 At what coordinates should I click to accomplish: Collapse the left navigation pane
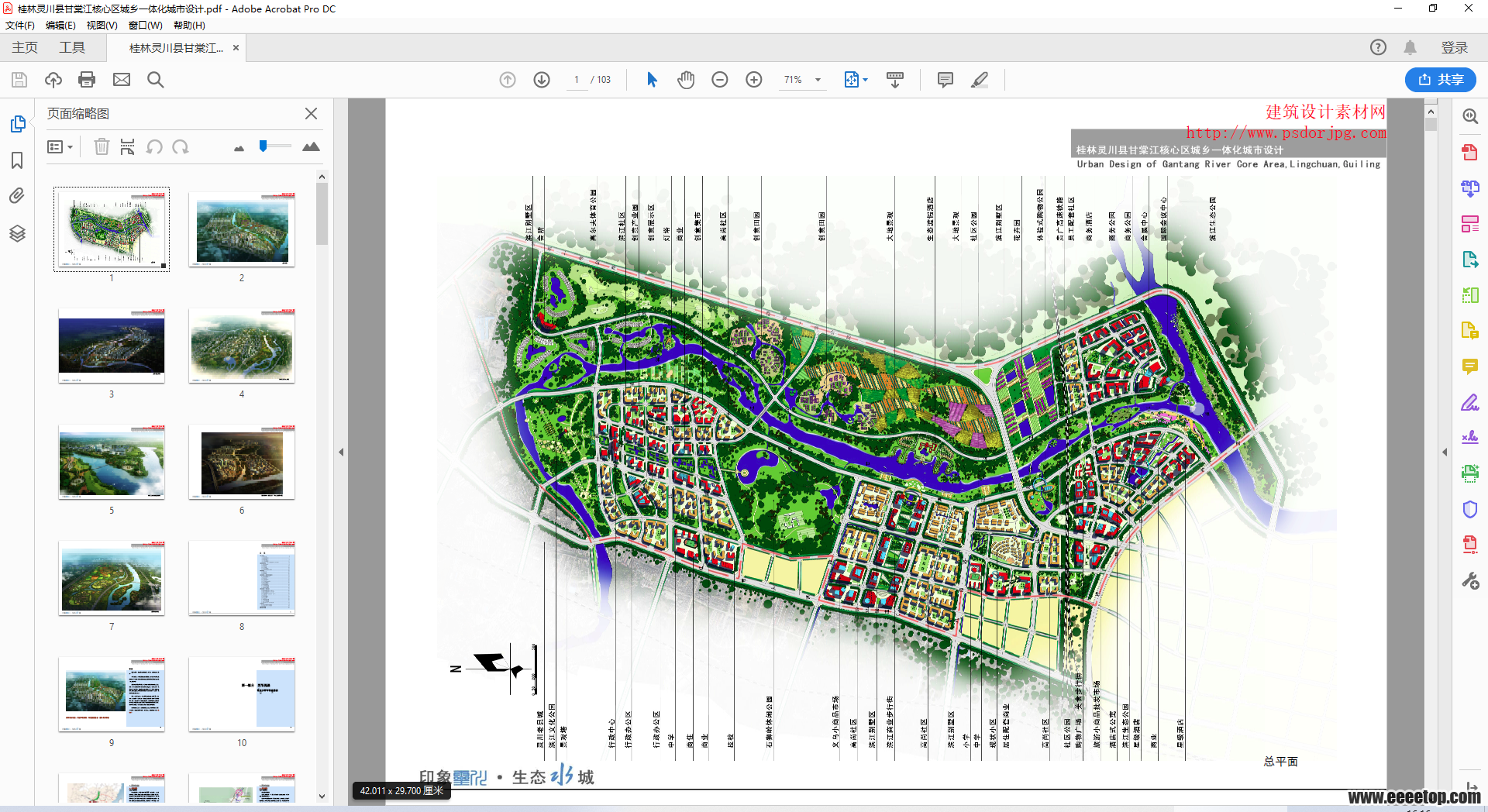click(340, 452)
